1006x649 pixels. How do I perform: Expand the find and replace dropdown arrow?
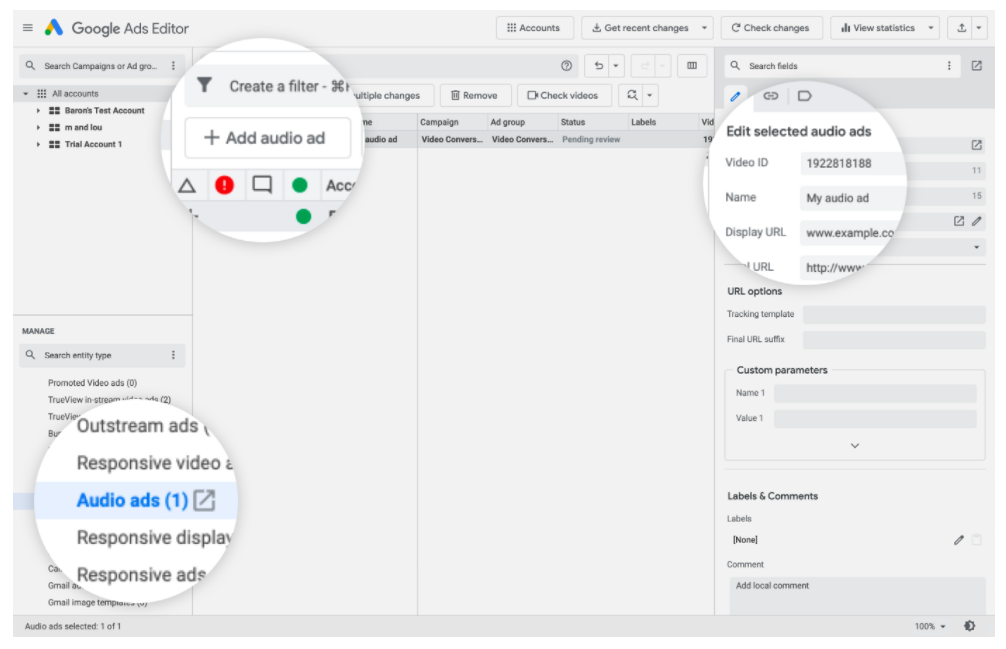(x=649, y=95)
